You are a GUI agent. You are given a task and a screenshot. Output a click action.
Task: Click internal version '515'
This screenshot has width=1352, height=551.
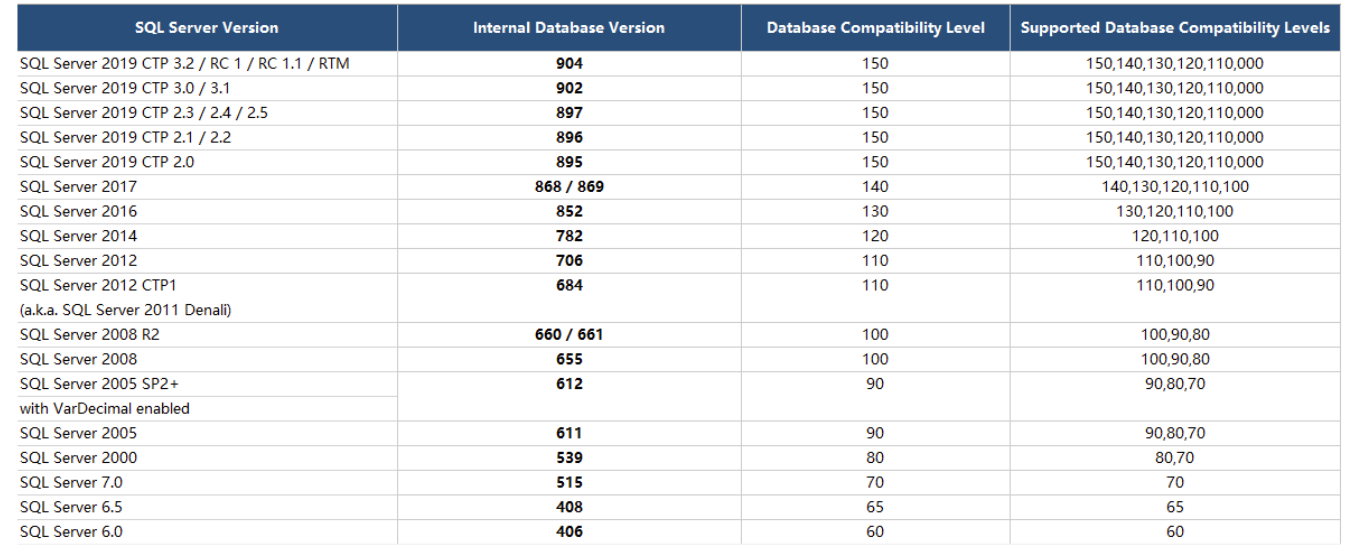point(569,482)
